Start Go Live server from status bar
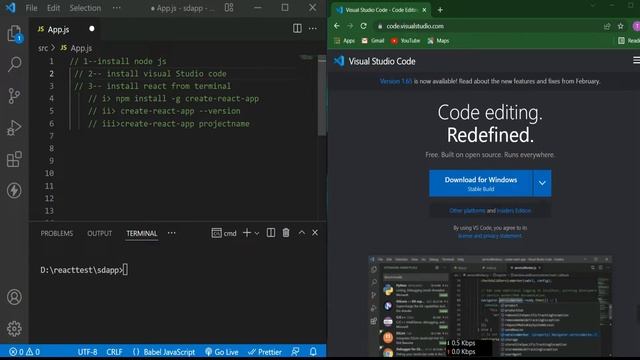 click(x=222, y=352)
